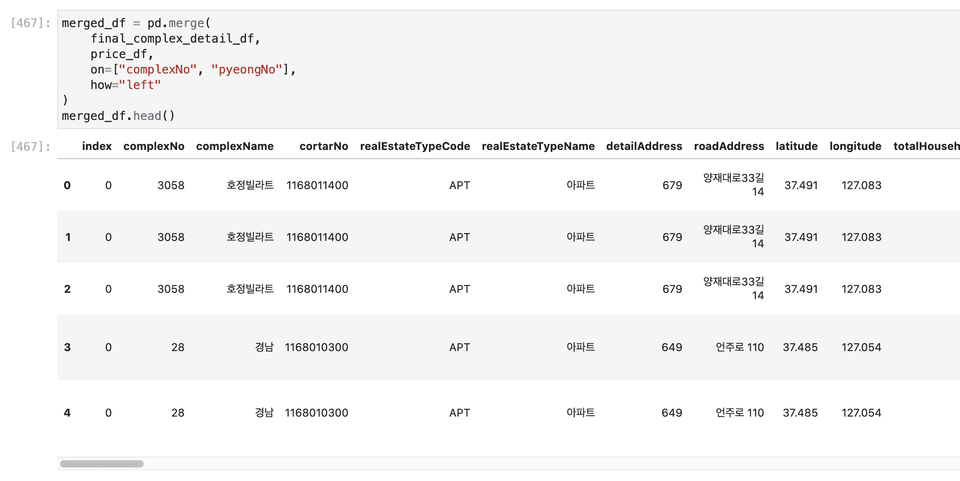This screenshot has width=960, height=481.
Task: Click row index 0 label in table
Action: 67,185
